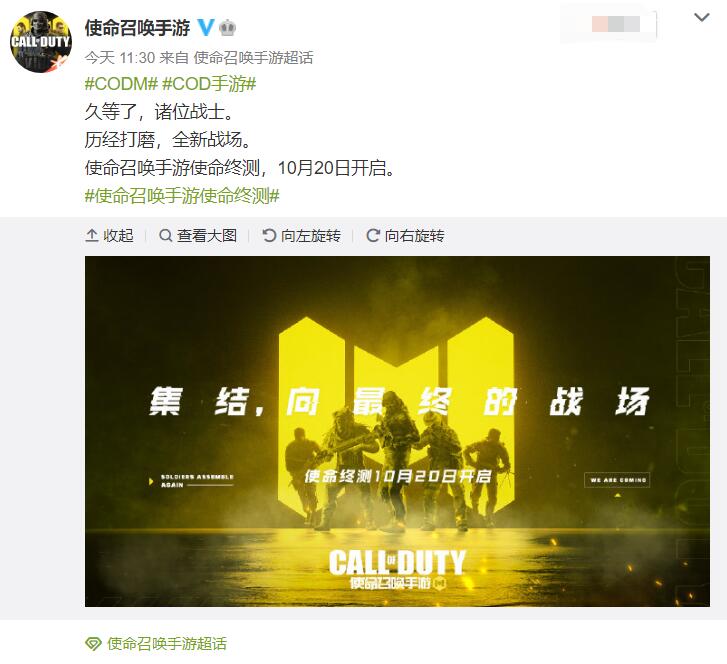727x664 pixels.
Task: Open the 使命召唤手游 username link
Action: tap(137, 28)
